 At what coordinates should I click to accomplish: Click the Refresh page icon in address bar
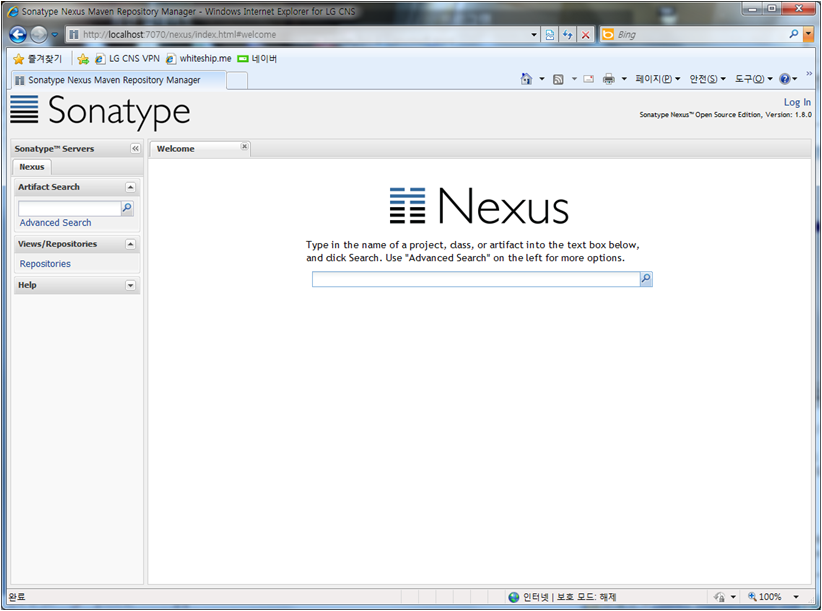click(x=567, y=34)
